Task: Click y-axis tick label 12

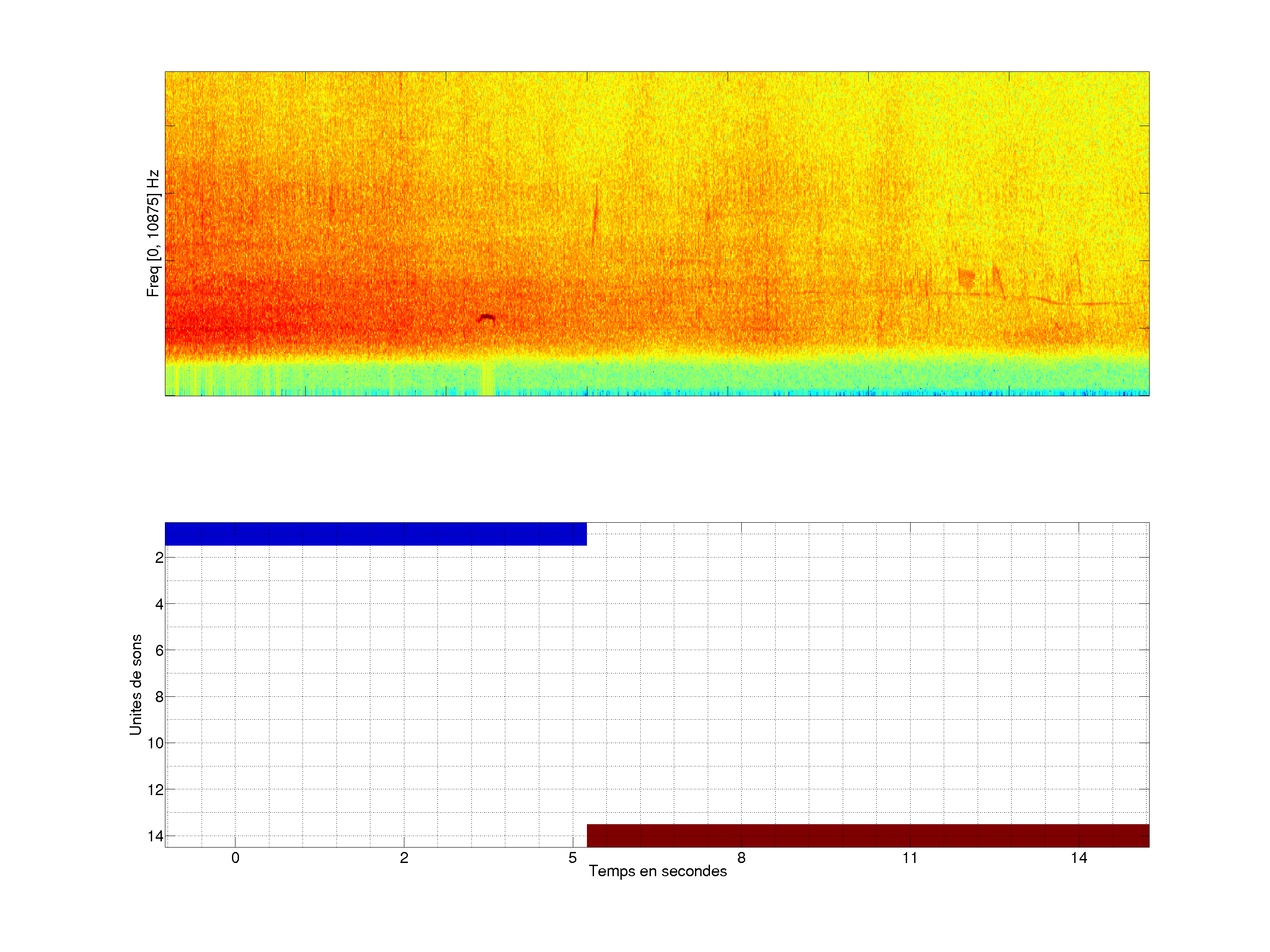Action: click(156, 790)
